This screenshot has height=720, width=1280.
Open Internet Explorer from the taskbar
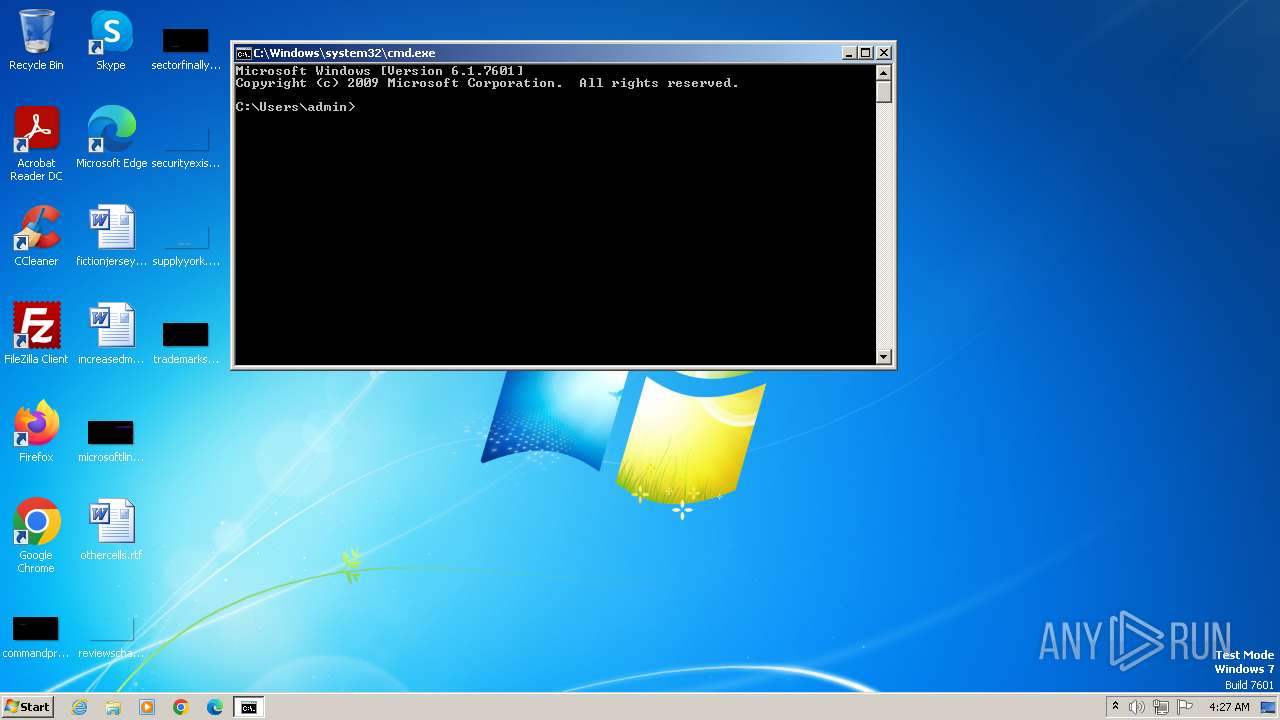(x=80, y=707)
